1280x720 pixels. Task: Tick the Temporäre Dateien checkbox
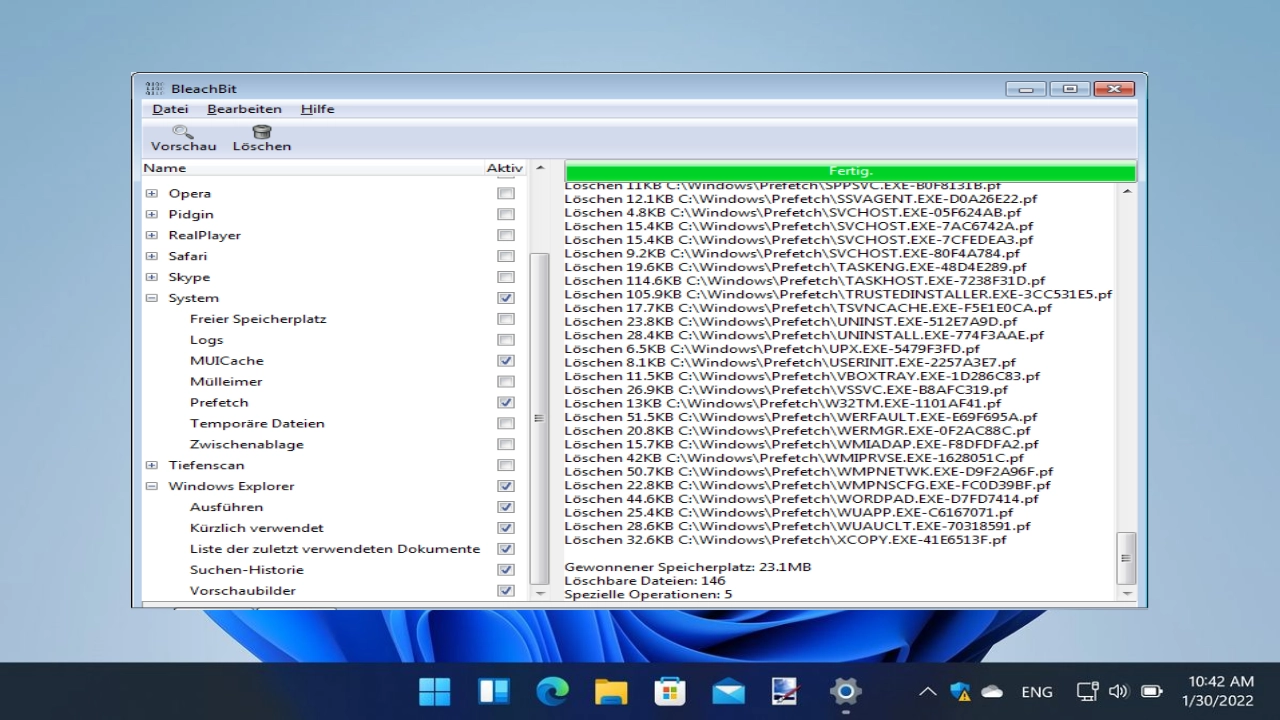click(506, 423)
